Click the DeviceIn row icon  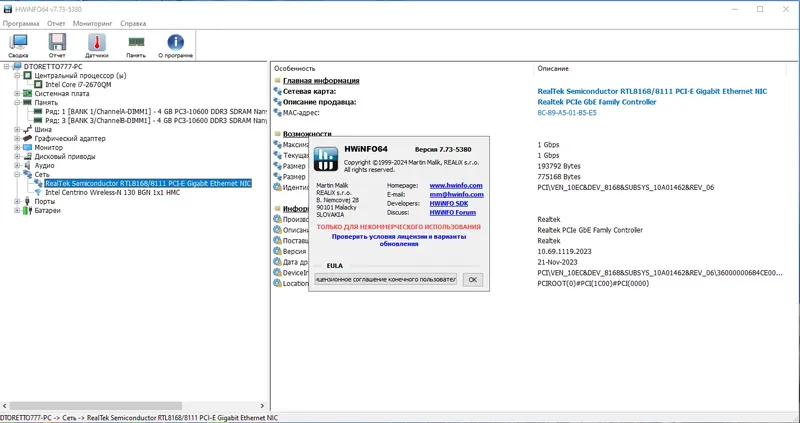pyautogui.click(x=277, y=272)
